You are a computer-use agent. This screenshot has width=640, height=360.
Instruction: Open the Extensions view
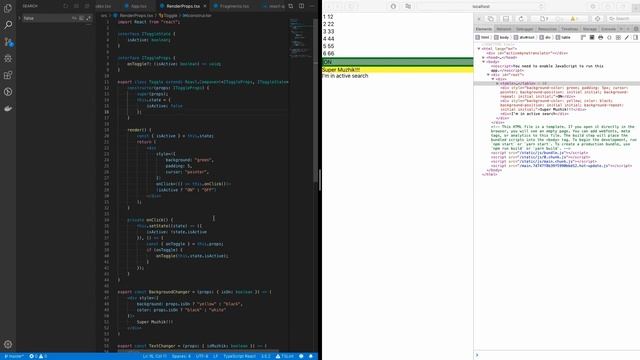tap(8, 75)
